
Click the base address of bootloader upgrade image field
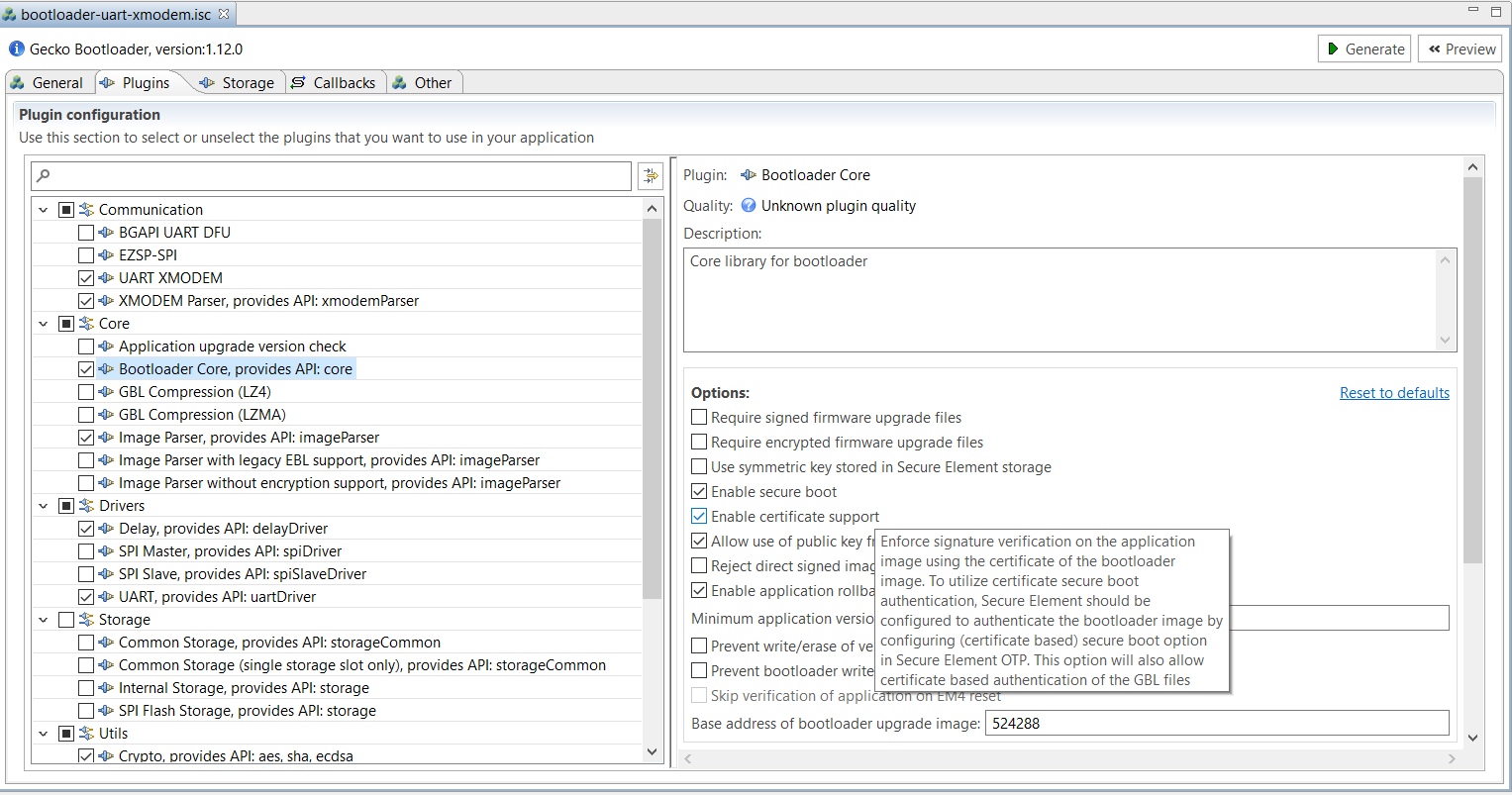[1216, 724]
